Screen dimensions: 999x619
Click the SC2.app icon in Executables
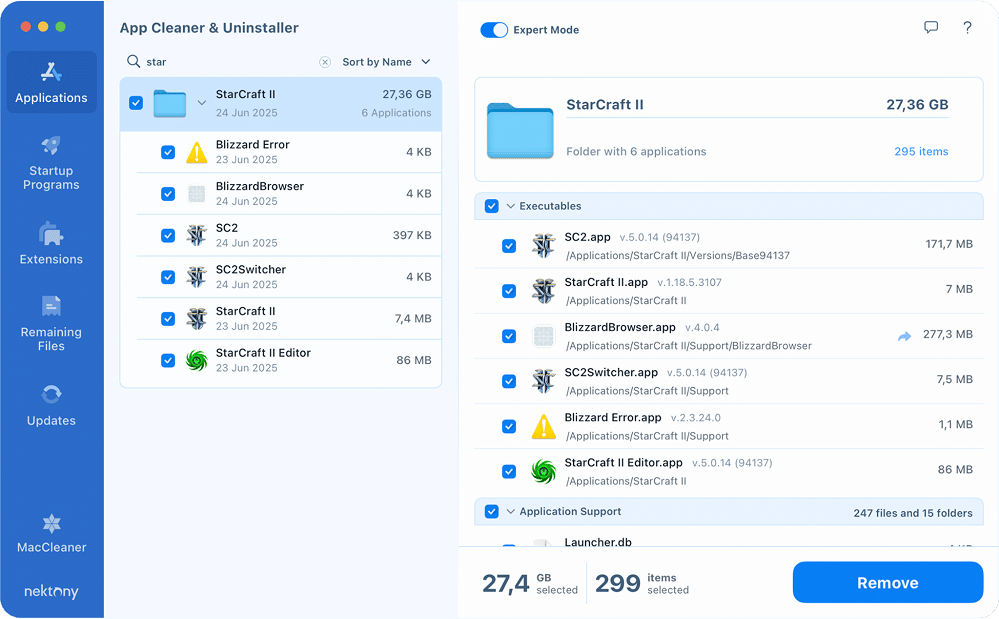(543, 246)
